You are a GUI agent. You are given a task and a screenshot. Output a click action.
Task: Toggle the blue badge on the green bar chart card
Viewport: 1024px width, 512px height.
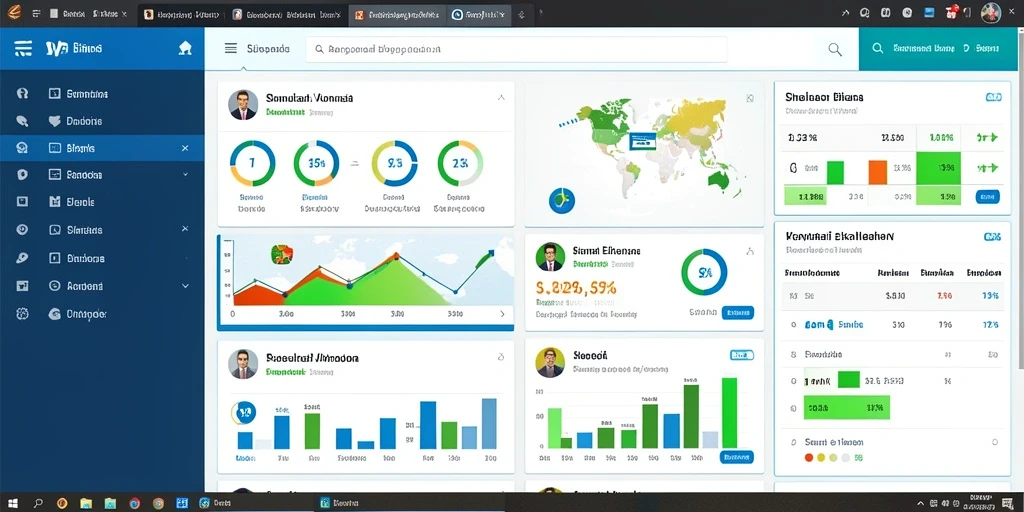pos(741,355)
